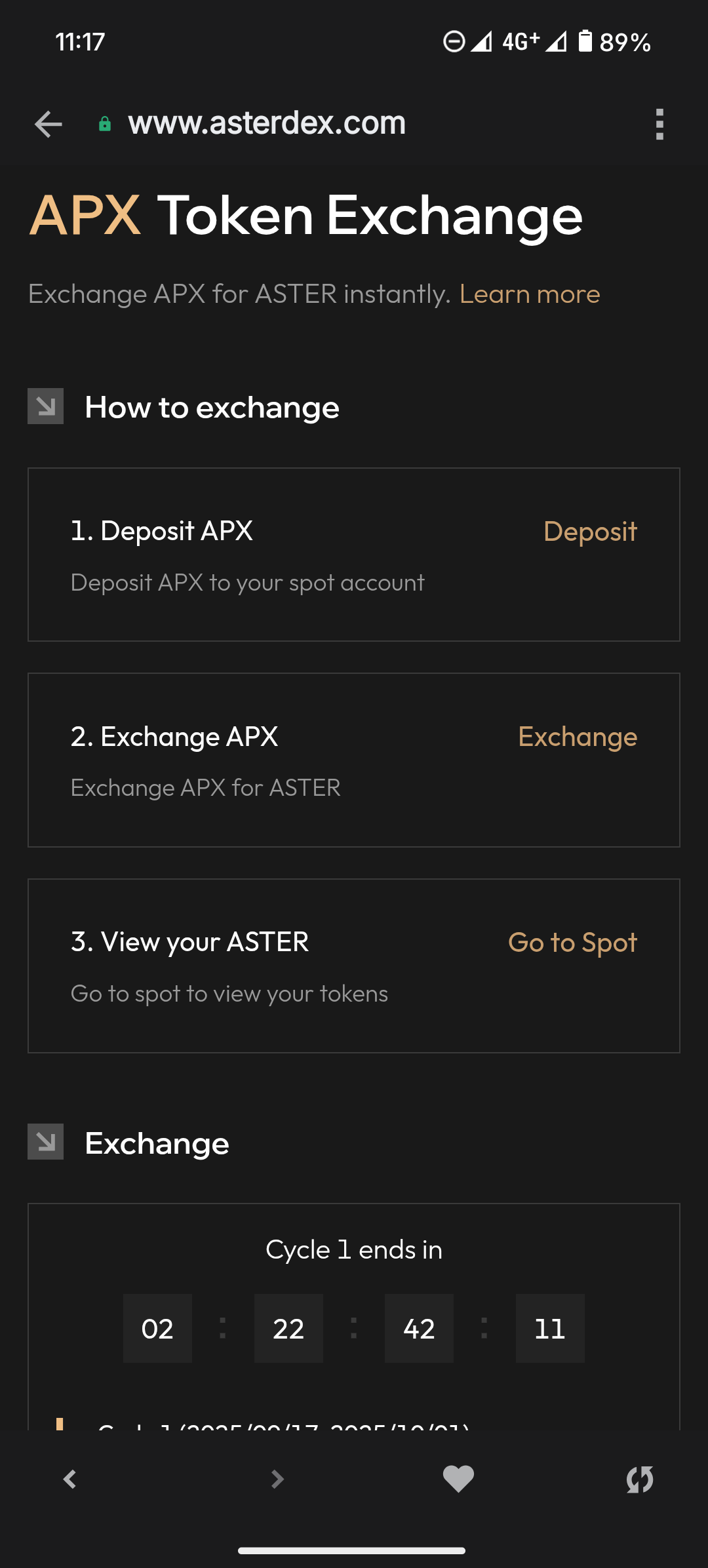Tap the green lock security icon
The image size is (708, 1568).
(x=105, y=124)
